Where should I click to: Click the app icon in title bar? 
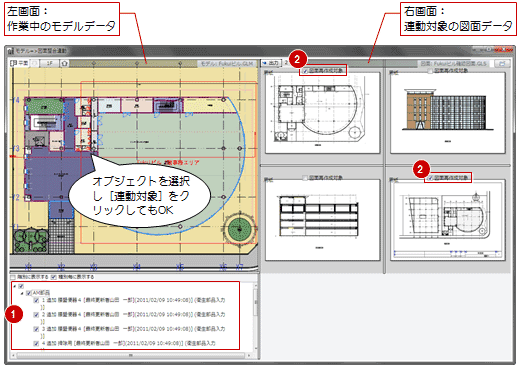[x=11, y=51]
